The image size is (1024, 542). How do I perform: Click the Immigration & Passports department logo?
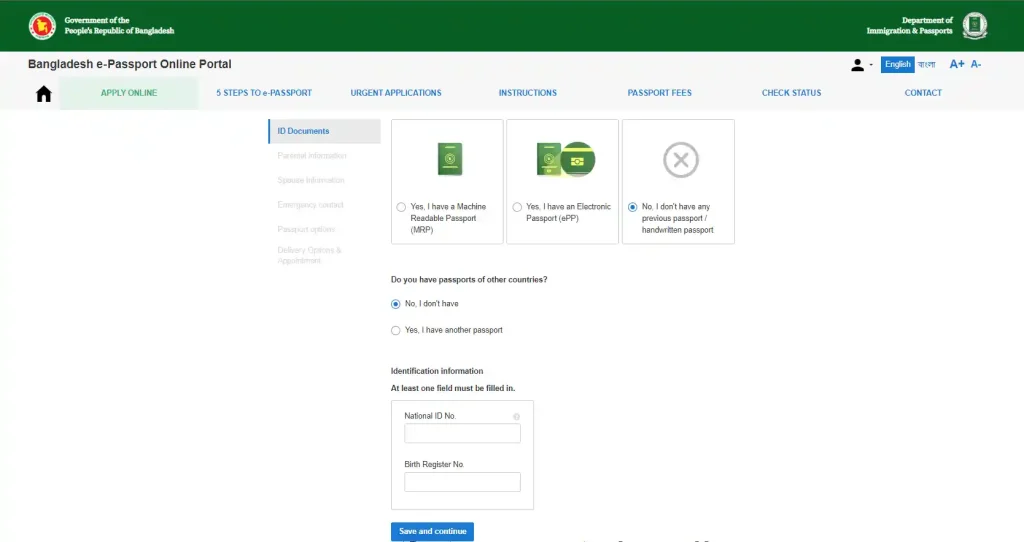[x=974, y=25]
